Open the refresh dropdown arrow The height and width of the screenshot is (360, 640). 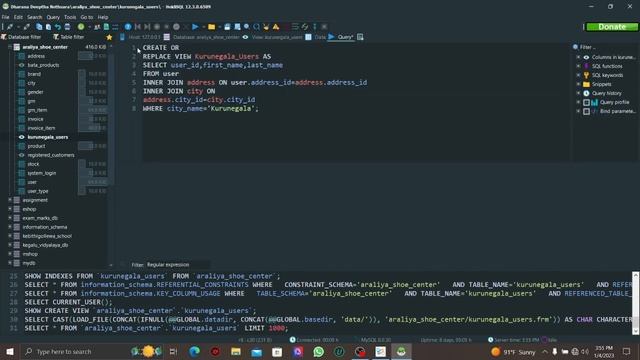89,27
